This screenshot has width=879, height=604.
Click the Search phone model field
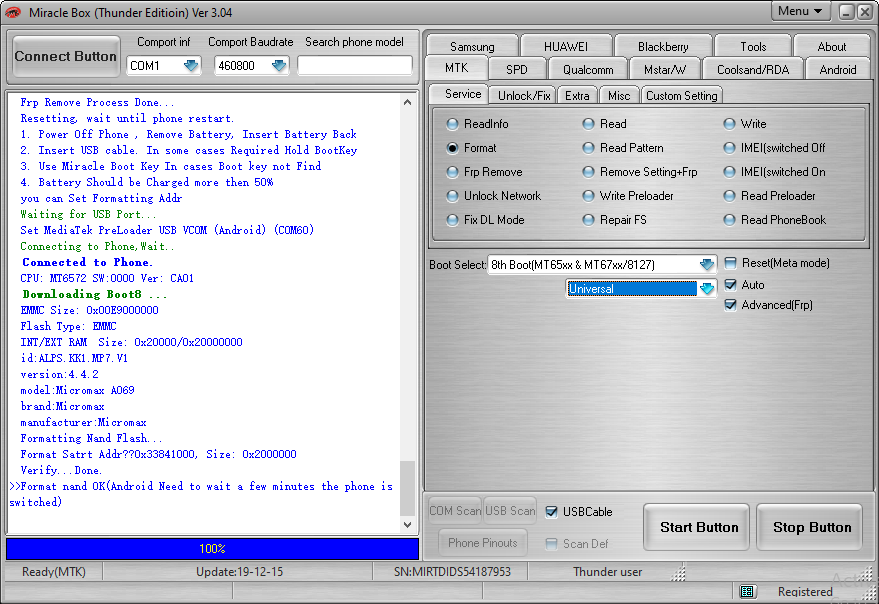(x=355, y=66)
